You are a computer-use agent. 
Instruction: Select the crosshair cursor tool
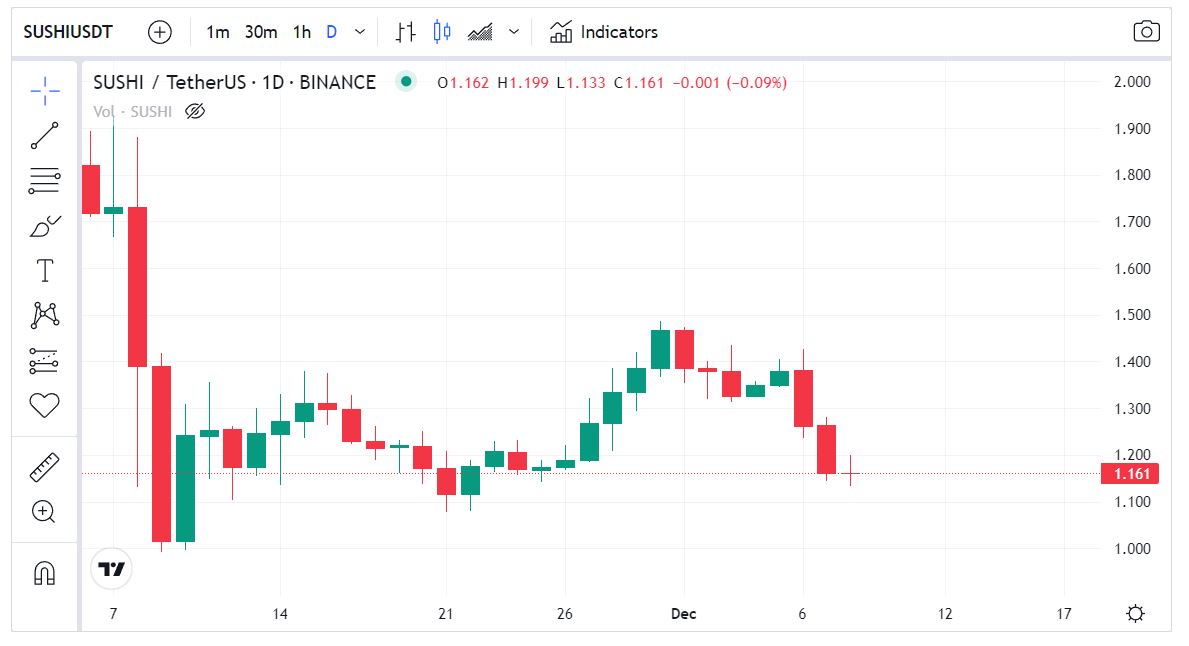pyautogui.click(x=45, y=91)
